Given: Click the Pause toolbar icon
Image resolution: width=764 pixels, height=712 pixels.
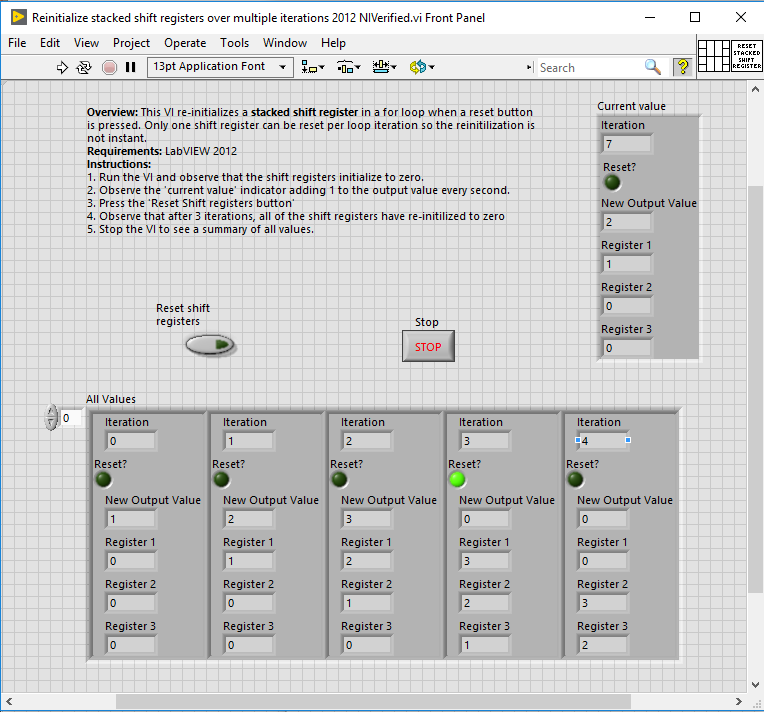Looking at the screenshot, I should tap(130, 67).
